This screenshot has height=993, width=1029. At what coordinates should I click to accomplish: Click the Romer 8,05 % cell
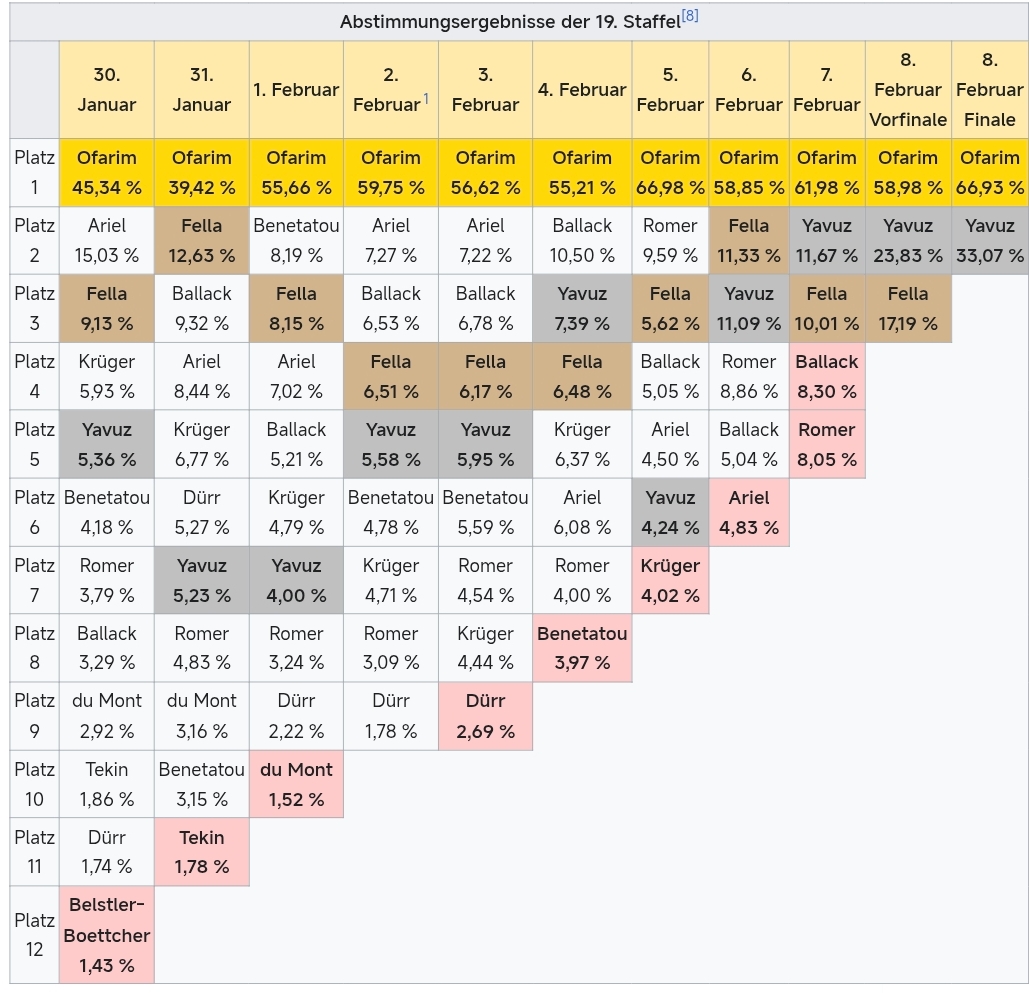pos(827,444)
